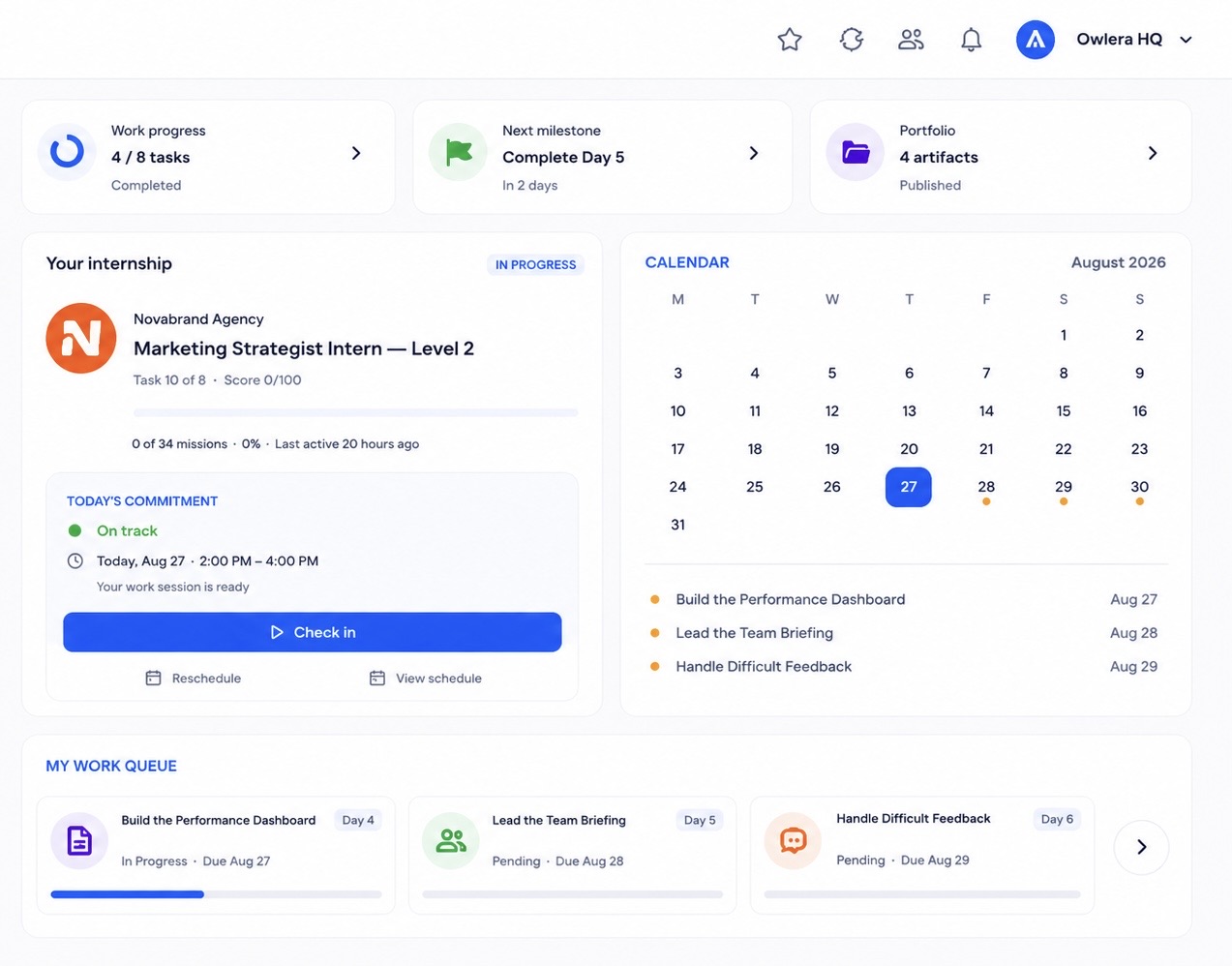Open Portfolio card chevron
Image resolution: width=1232 pixels, height=966 pixels.
click(1152, 153)
